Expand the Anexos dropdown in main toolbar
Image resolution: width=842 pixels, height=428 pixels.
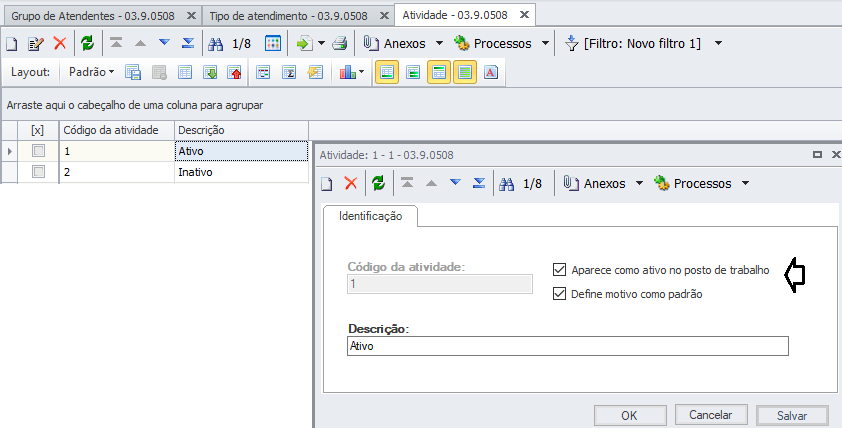(x=439, y=43)
